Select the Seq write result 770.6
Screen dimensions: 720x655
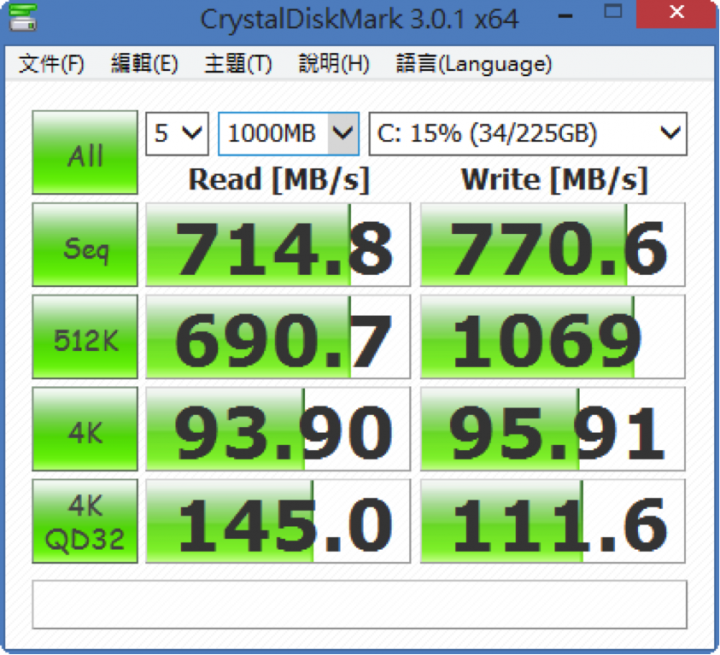click(553, 245)
